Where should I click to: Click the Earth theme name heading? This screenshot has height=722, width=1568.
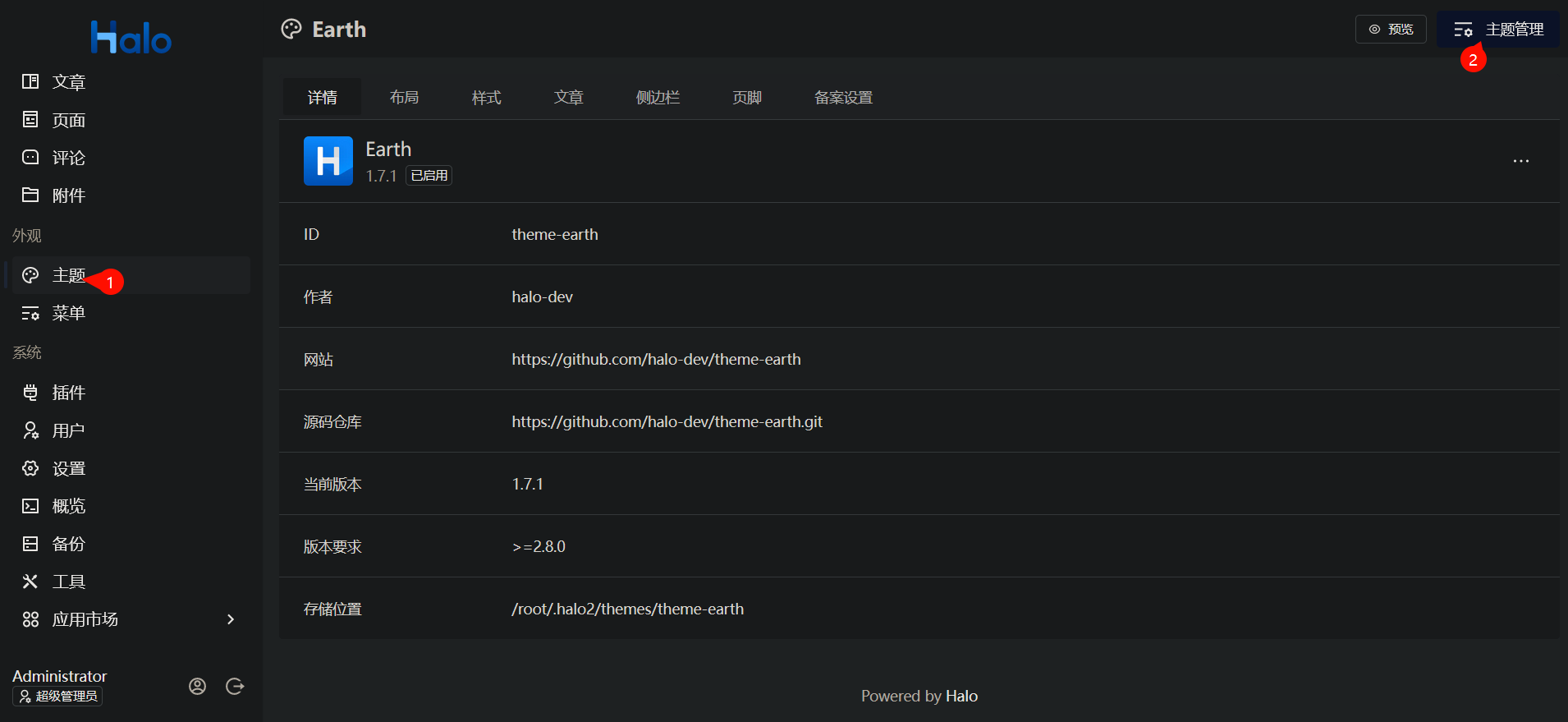tap(388, 149)
